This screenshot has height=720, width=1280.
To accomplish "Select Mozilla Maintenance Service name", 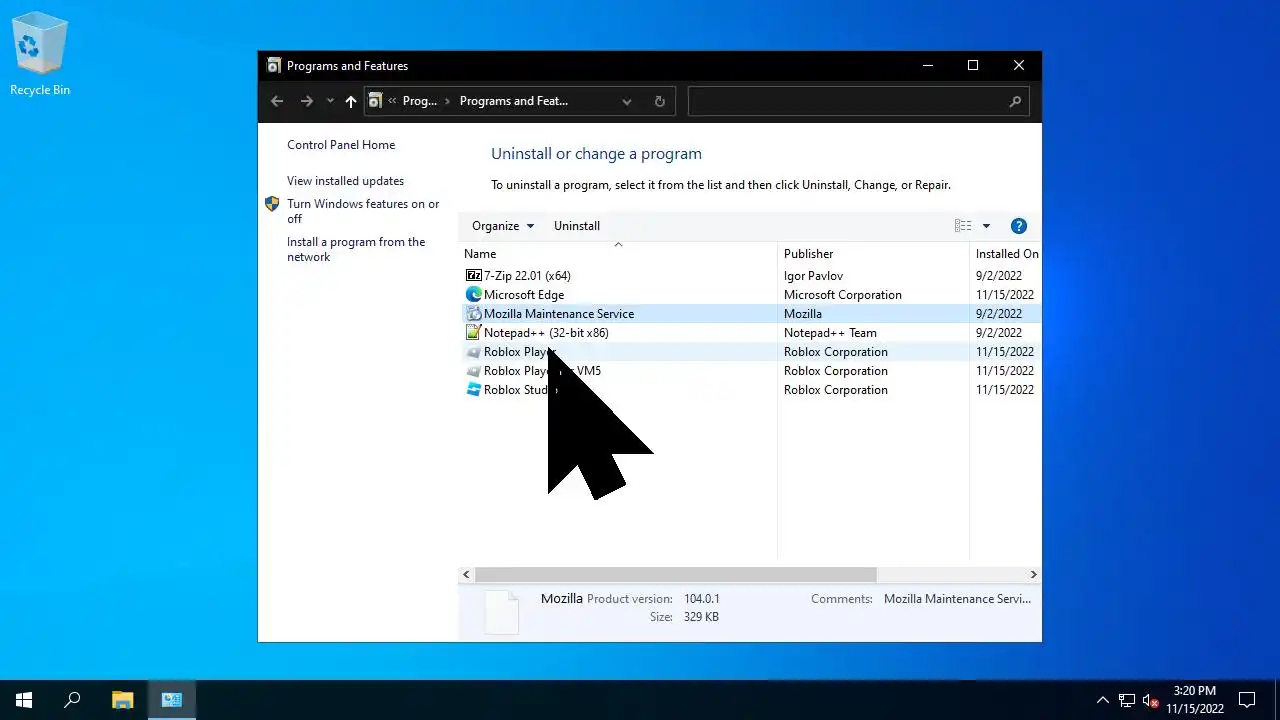I will coord(559,313).
